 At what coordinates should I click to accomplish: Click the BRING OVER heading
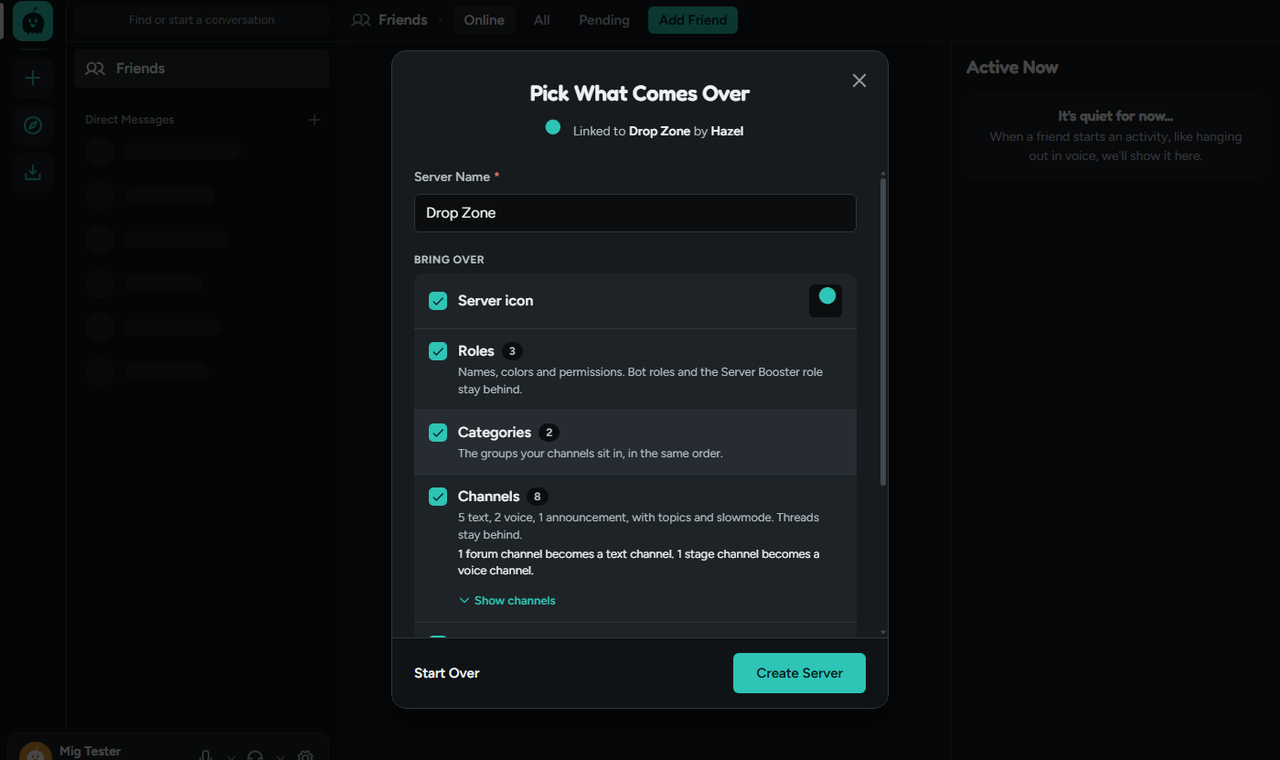point(449,260)
